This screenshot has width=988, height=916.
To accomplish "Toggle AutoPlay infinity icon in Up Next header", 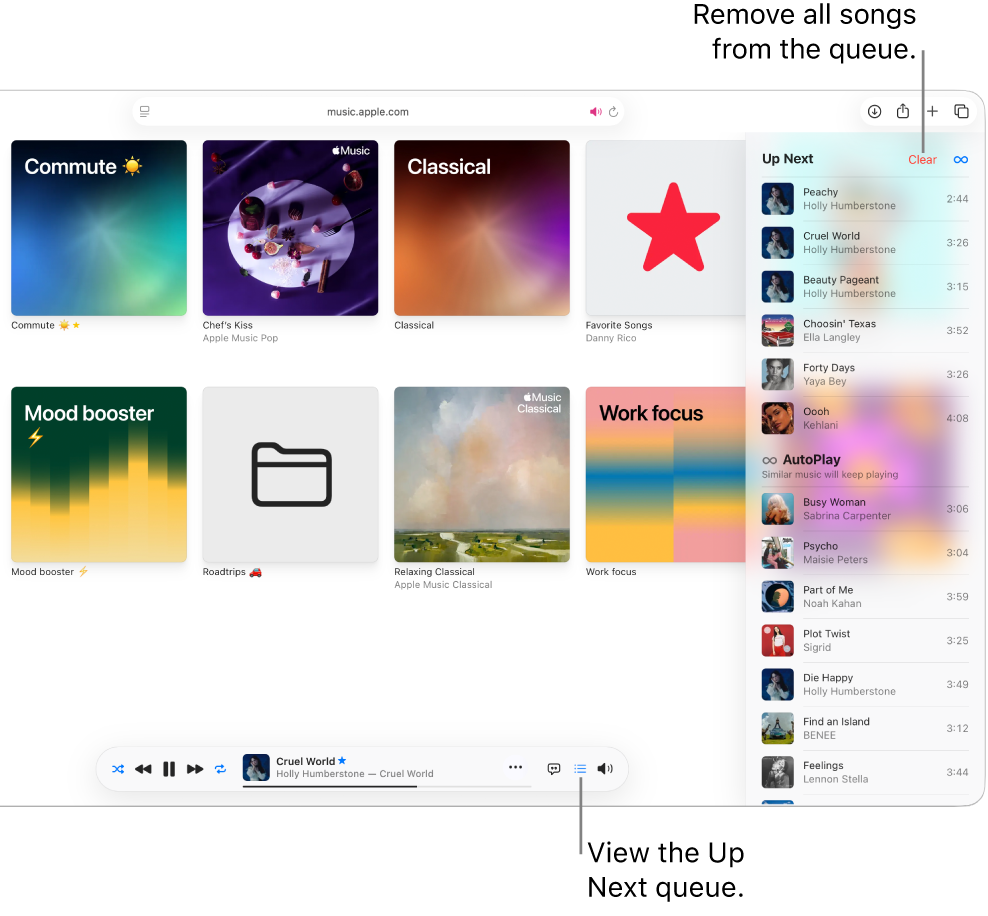I will tap(961, 159).
